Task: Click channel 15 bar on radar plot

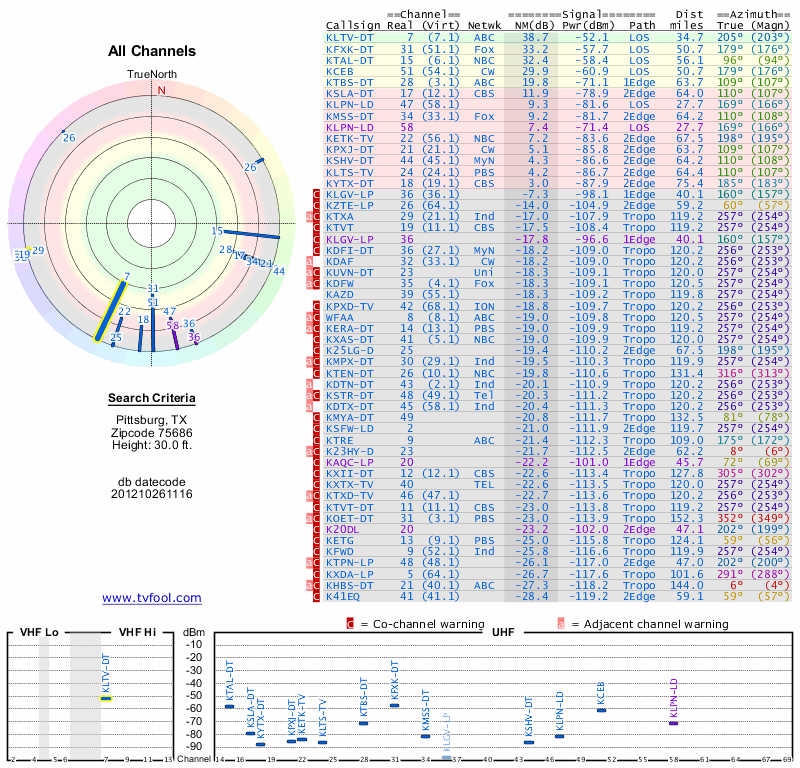Action: [x=252, y=234]
